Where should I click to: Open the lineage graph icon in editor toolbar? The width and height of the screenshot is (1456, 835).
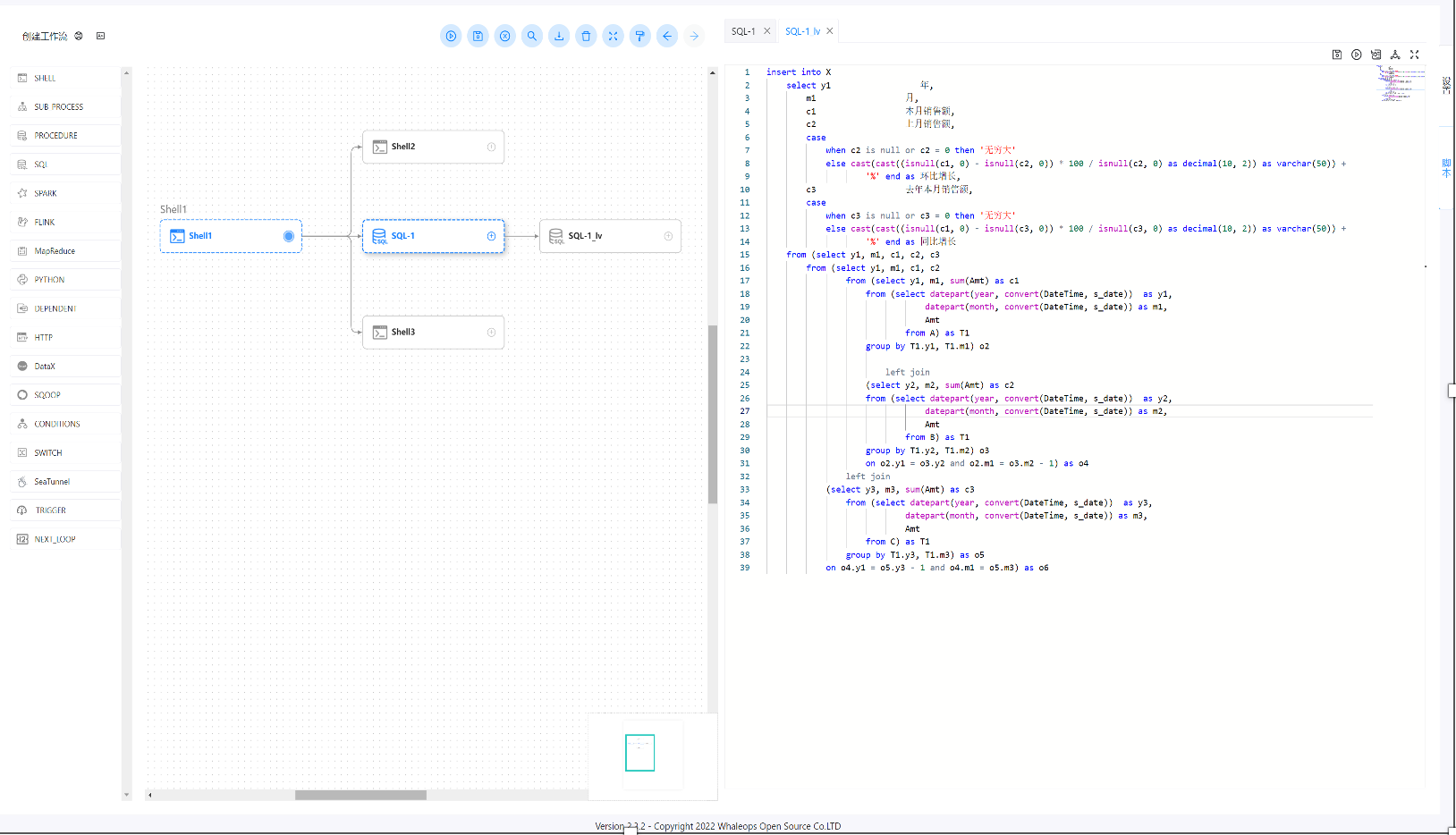tap(1395, 55)
